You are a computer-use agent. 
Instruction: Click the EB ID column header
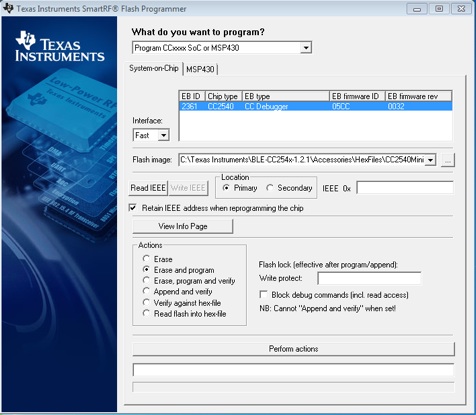pos(192,96)
